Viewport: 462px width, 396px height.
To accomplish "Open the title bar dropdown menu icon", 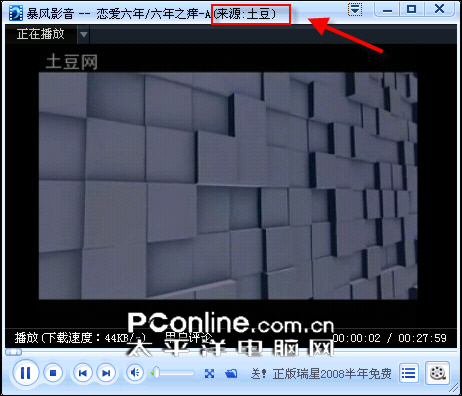I will (355, 10).
